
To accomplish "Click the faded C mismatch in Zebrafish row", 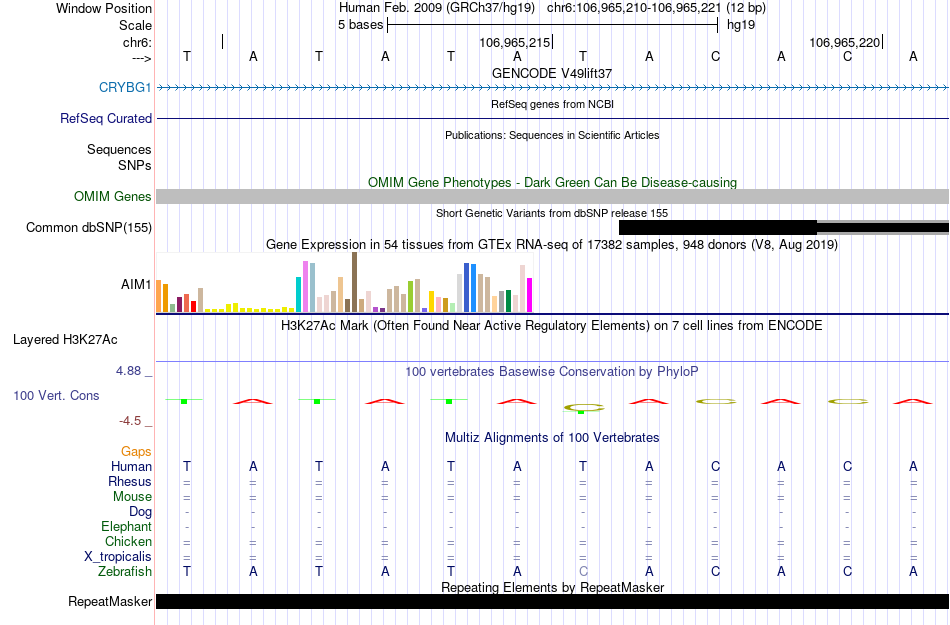I will pos(583,571).
